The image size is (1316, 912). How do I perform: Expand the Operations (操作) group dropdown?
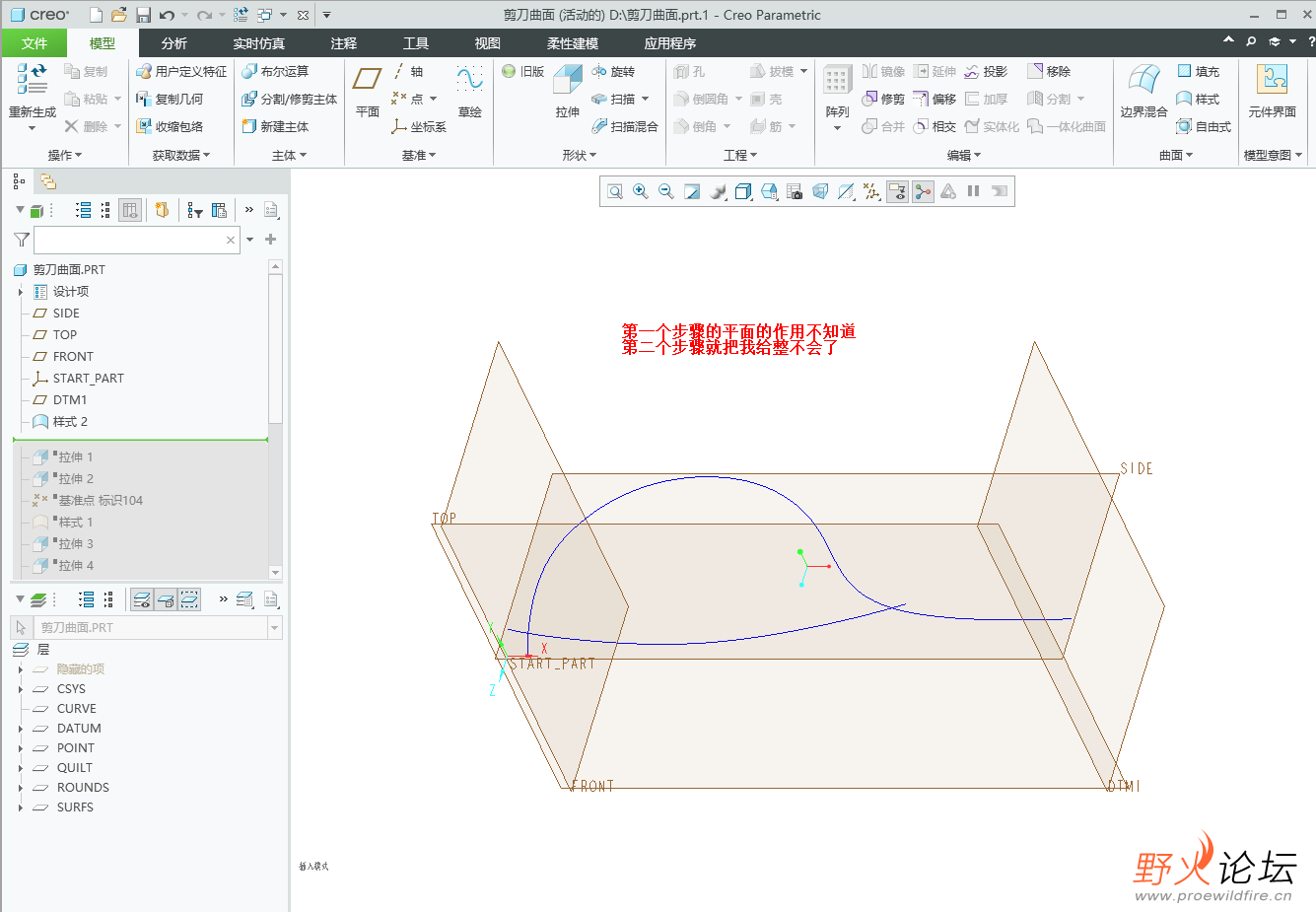pos(65,155)
